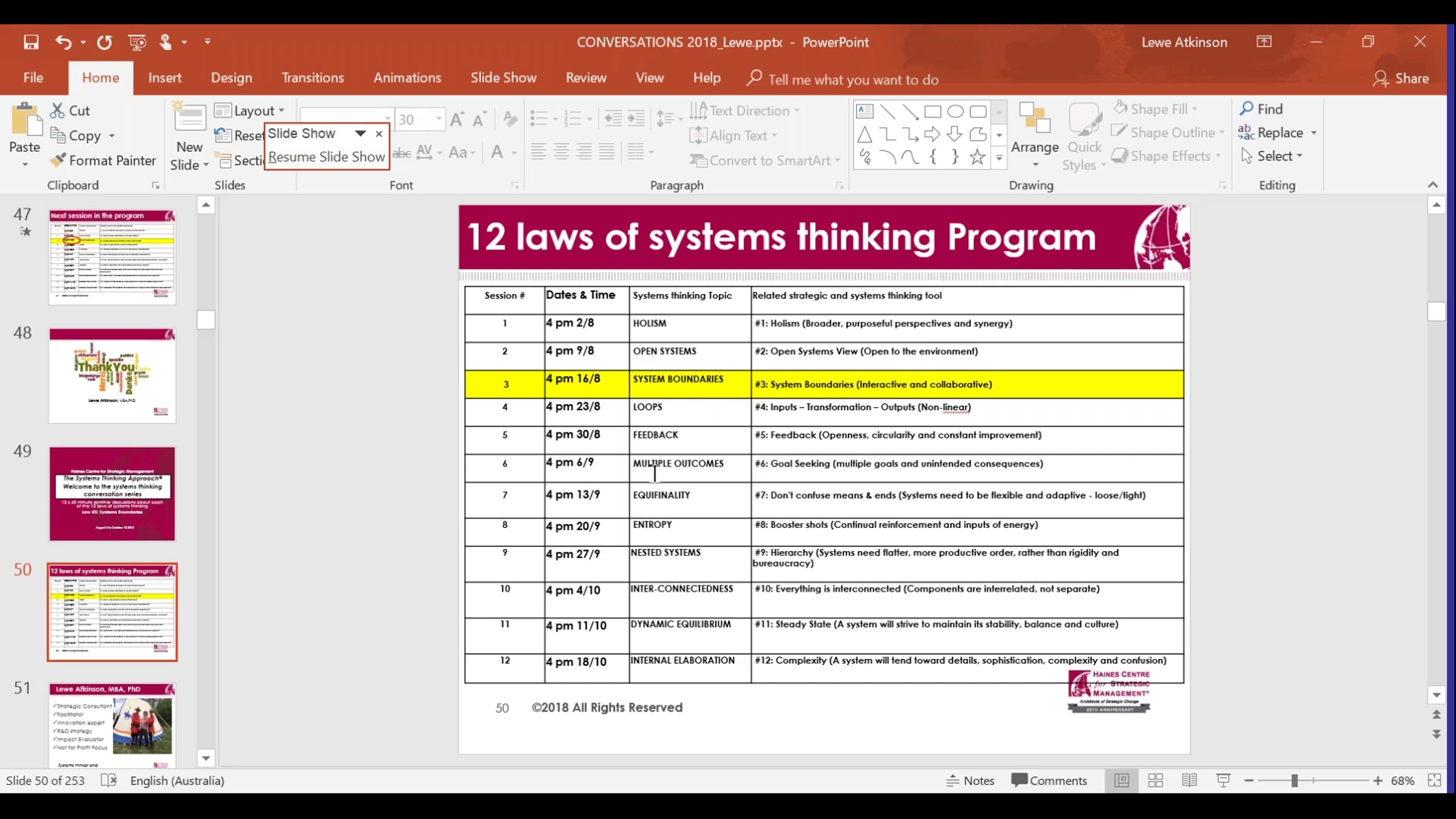Expand shapes gallery More arrow

coord(999,158)
